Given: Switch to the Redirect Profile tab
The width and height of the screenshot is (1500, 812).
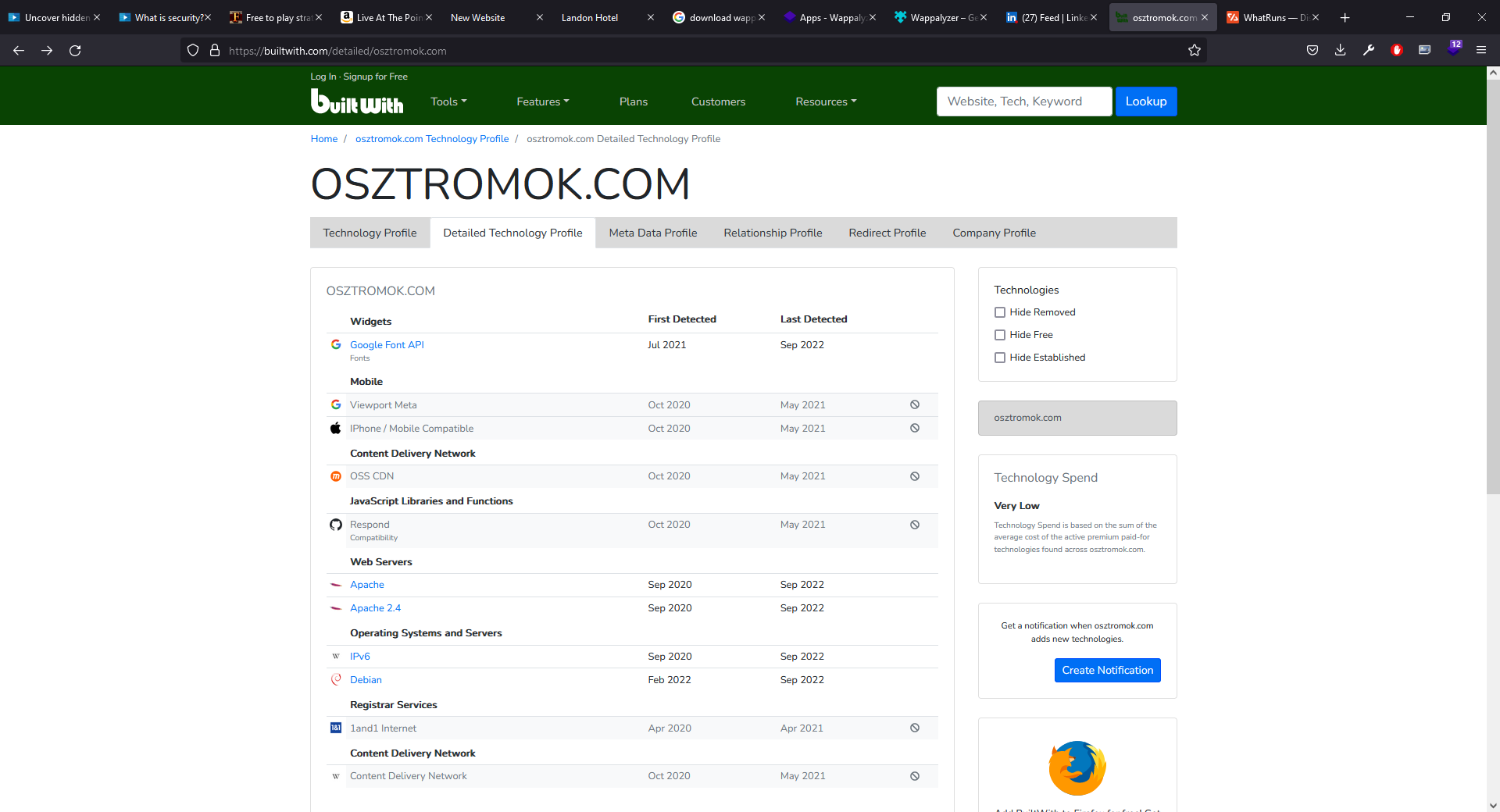Looking at the screenshot, I should coord(887,233).
